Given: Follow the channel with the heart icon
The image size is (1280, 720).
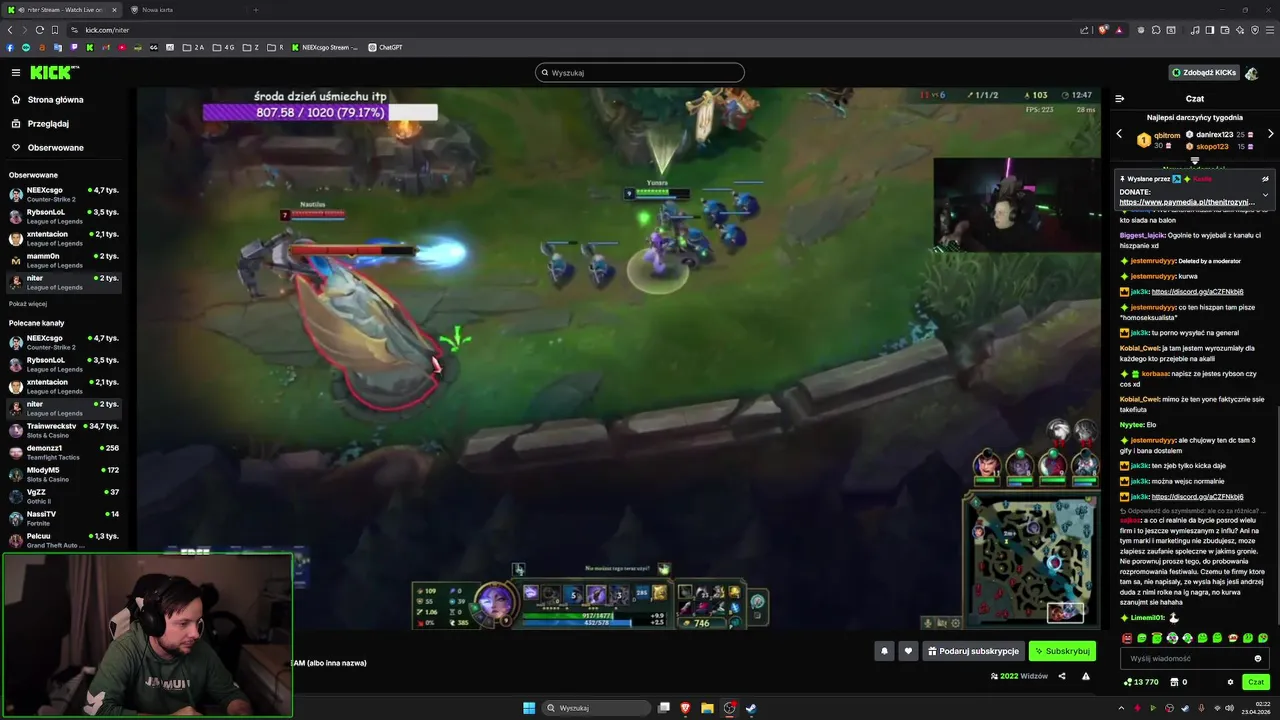Looking at the screenshot, I should 908,651.
